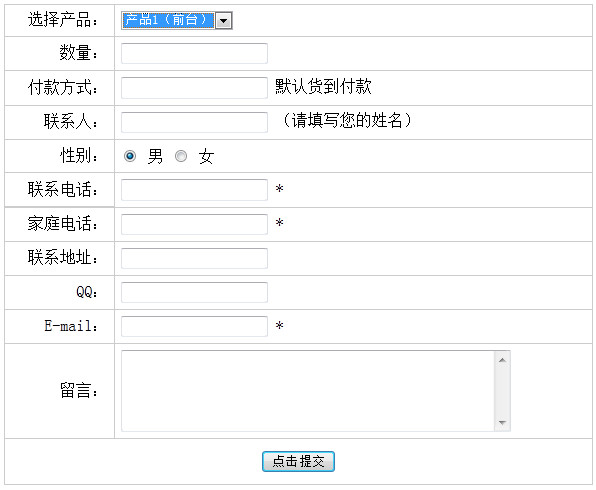Viewport: 596px width, 490px height.
Task: Focus the 联系人 input field
Action: pyautogui.click(x=194, y=122)
